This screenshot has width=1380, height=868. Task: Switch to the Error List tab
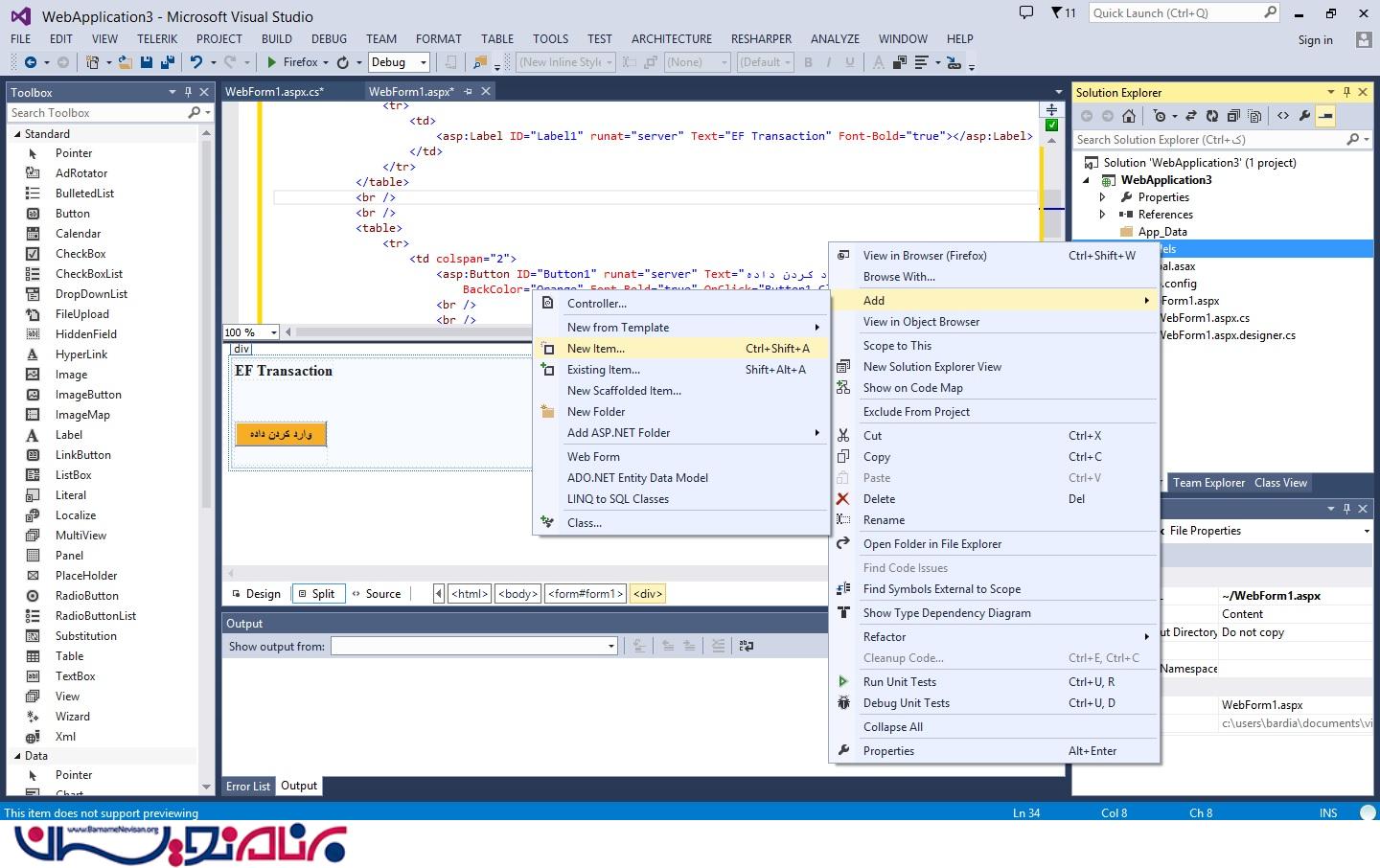pos(248,787)
